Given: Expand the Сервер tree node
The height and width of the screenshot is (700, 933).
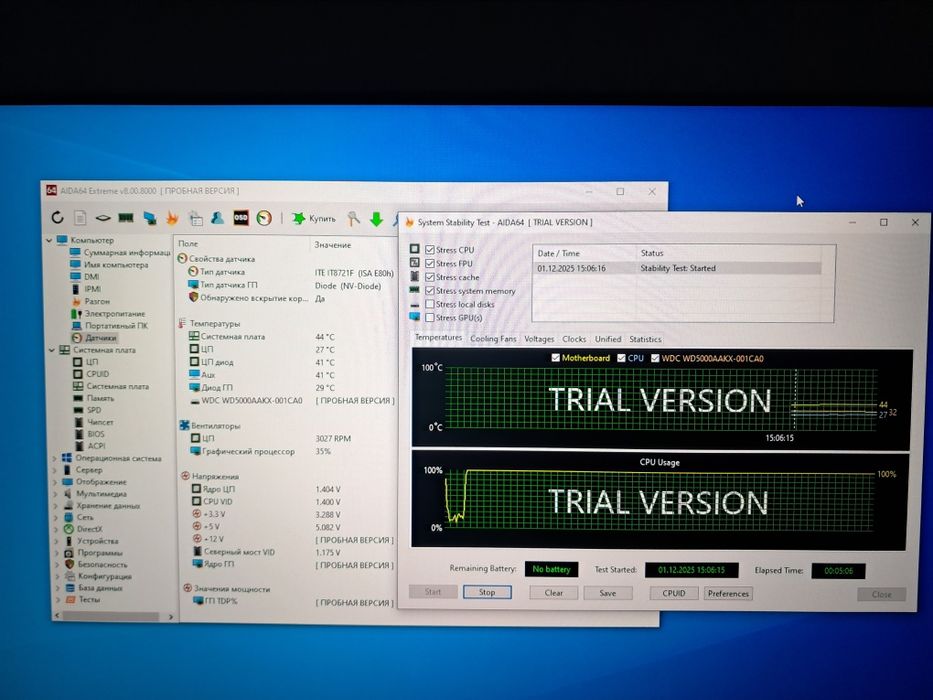Looking at the screenshot, I should click(x=55, y=470).
